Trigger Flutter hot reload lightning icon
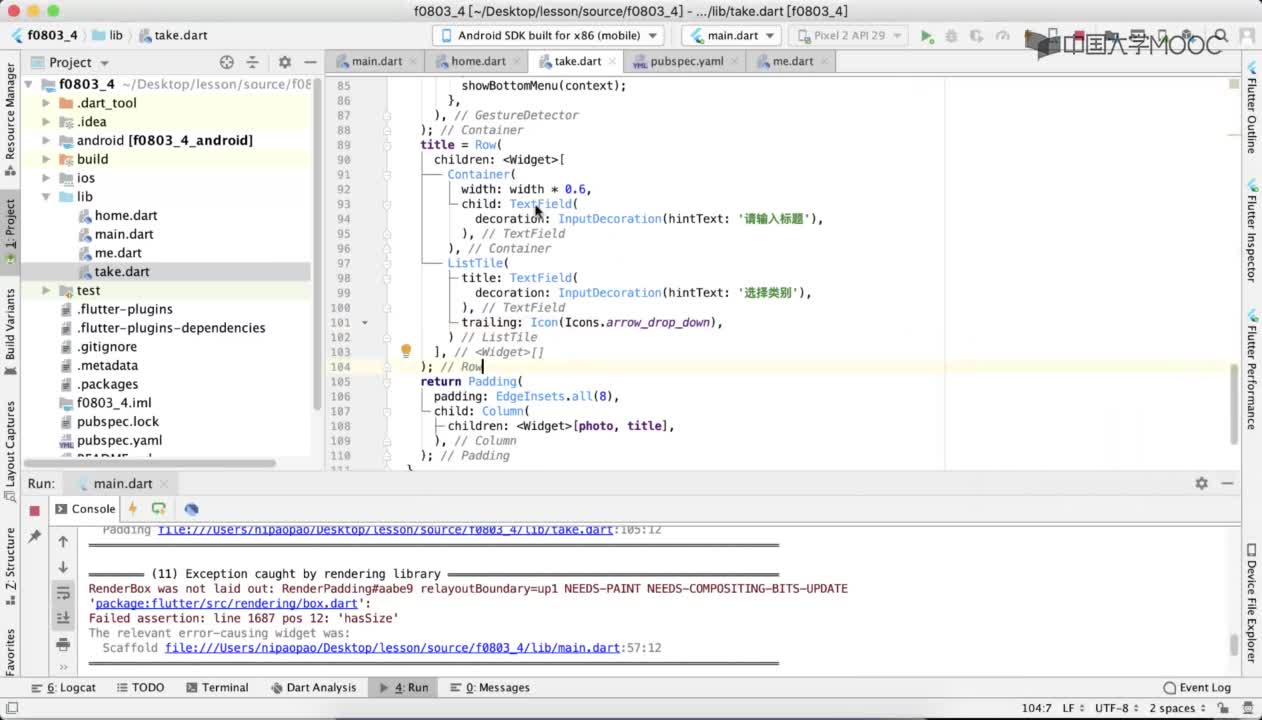The height and width of the screenshot is (720, 1262). [132, 509]
